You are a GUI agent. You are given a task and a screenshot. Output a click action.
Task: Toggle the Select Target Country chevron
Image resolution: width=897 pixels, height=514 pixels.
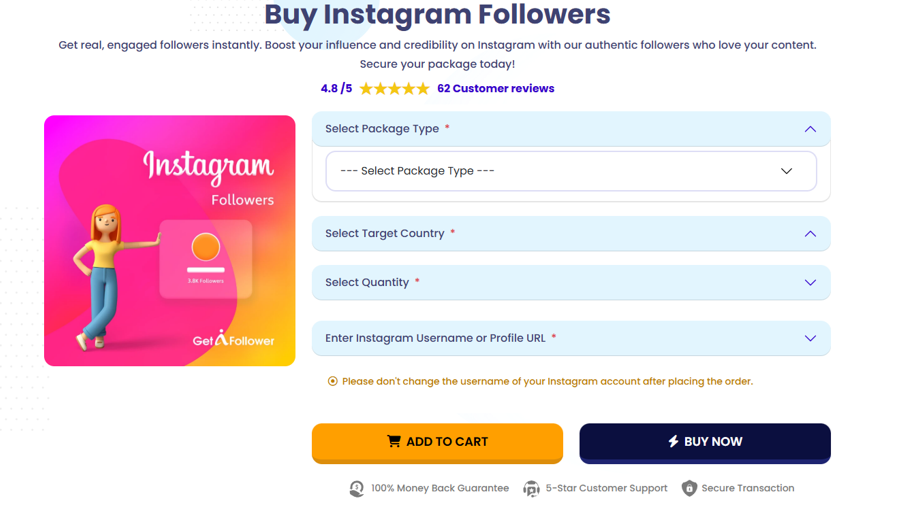coord(810,234)
